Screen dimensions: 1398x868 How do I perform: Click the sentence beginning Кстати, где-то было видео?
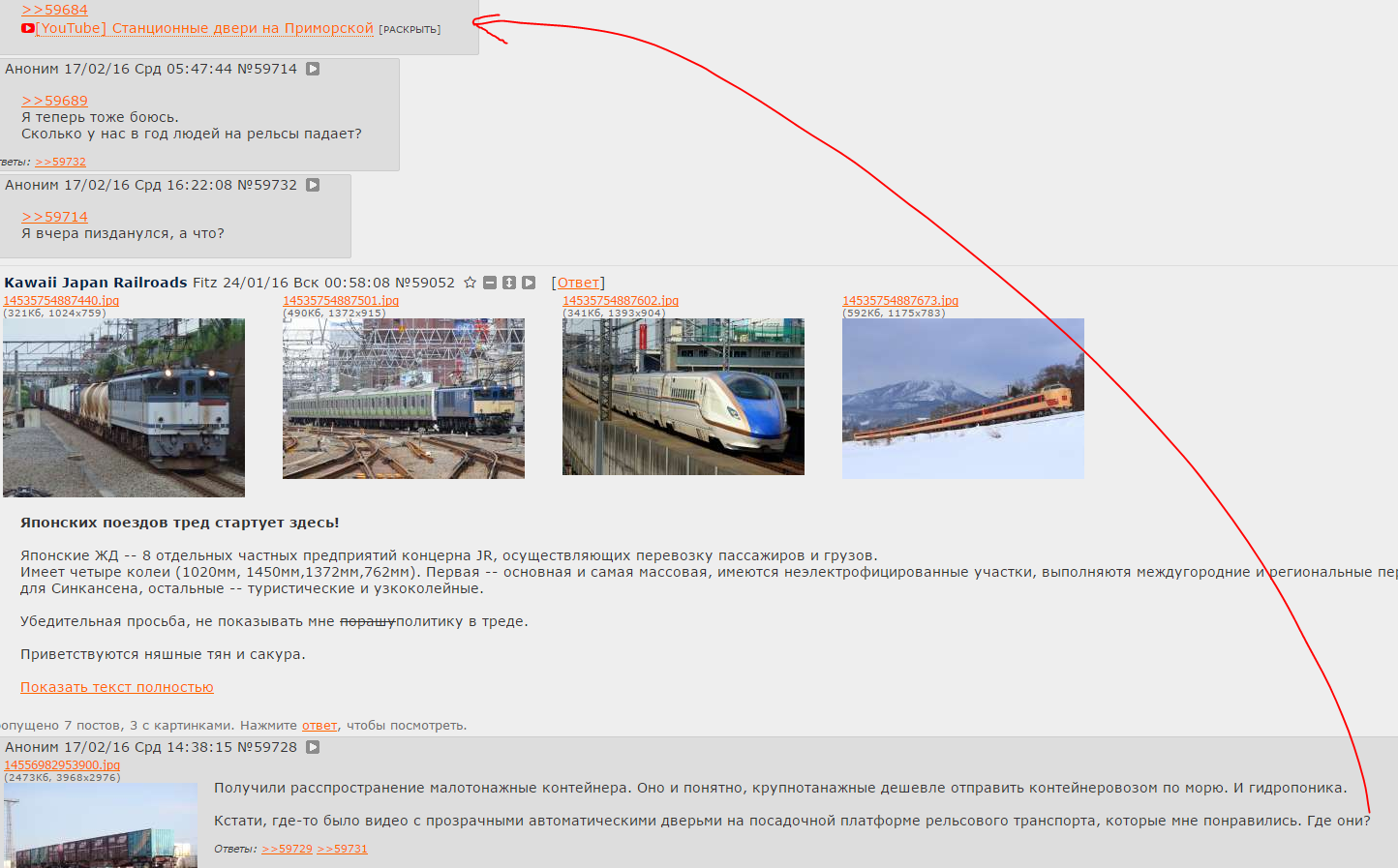792,821
